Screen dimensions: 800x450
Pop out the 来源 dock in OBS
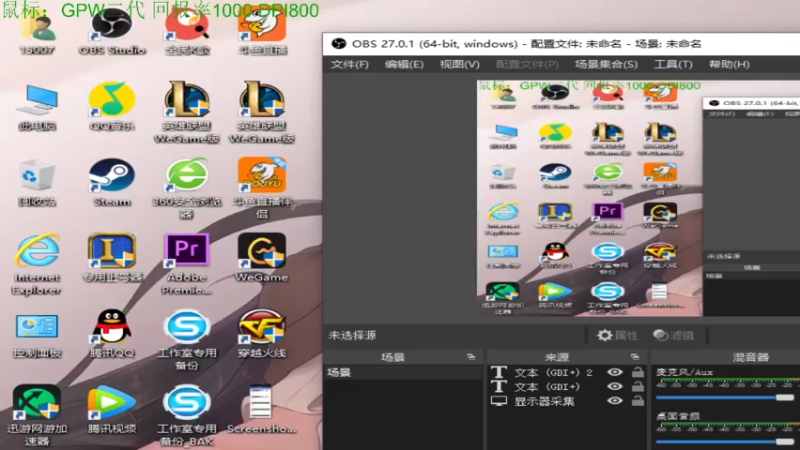(x=635, y=357)
